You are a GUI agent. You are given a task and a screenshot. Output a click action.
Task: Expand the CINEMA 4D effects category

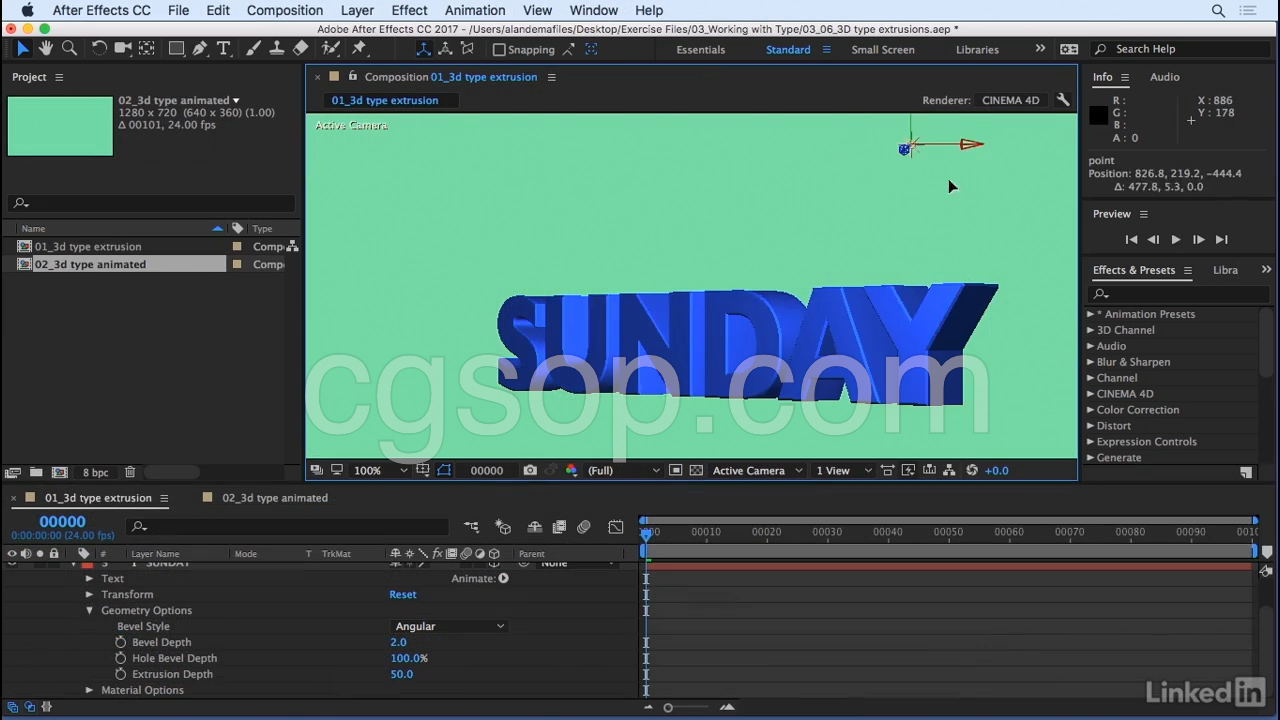click(1090, 394)
